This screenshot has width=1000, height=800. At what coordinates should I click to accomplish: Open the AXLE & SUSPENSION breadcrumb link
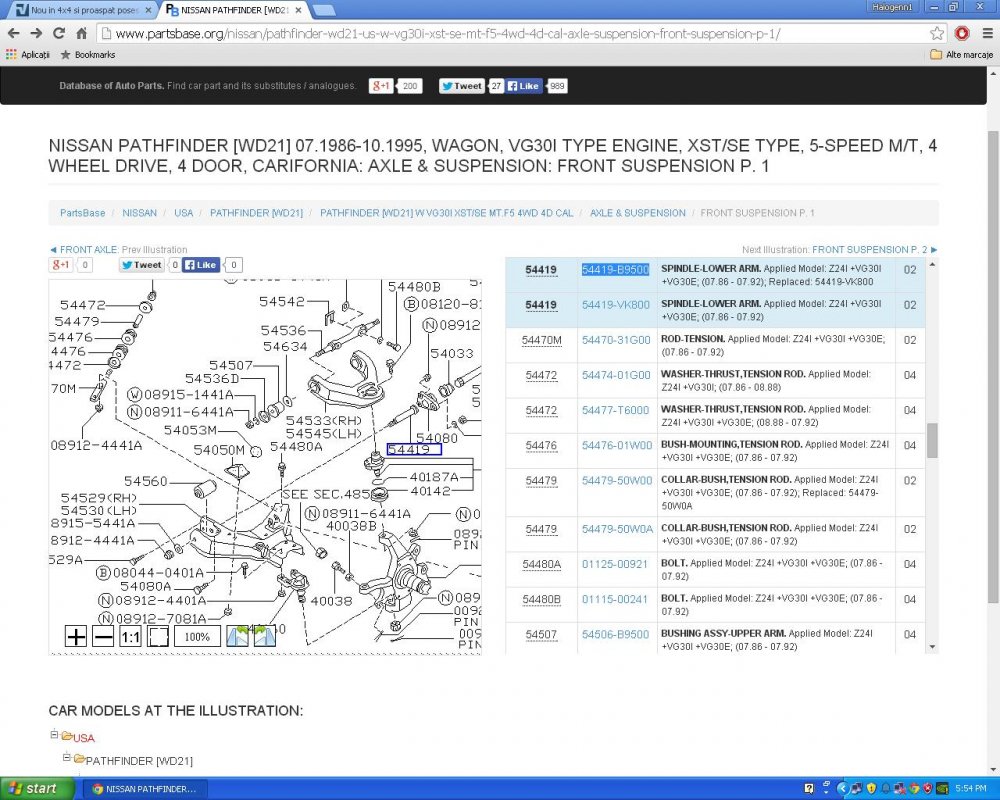(637, 213)
